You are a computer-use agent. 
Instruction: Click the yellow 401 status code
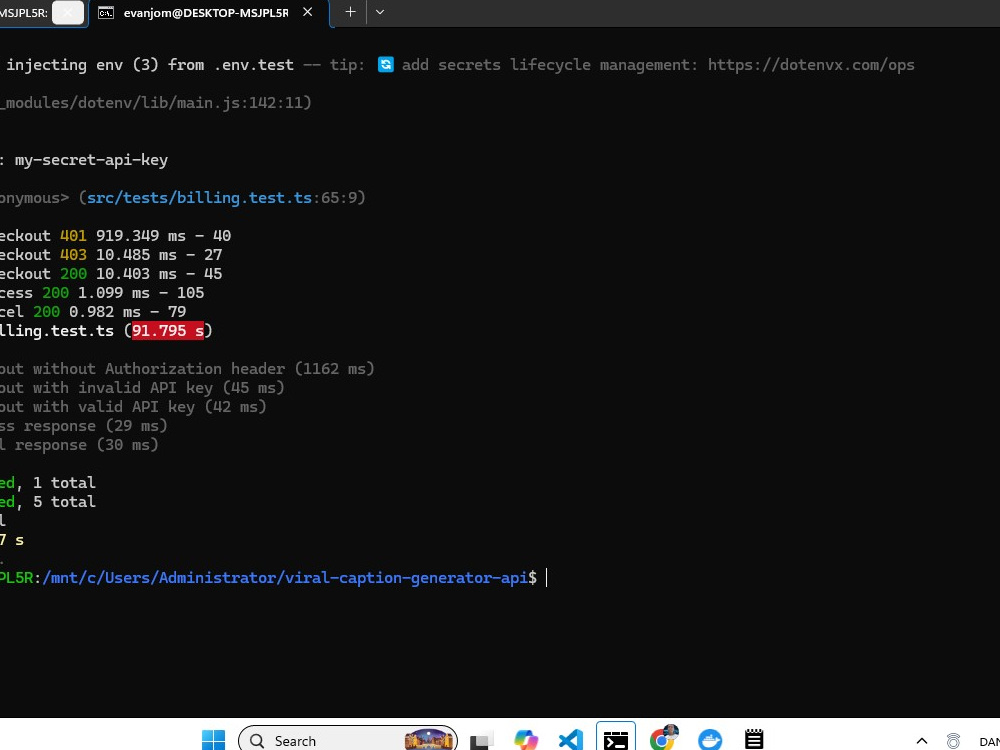(x=73, y=235)
